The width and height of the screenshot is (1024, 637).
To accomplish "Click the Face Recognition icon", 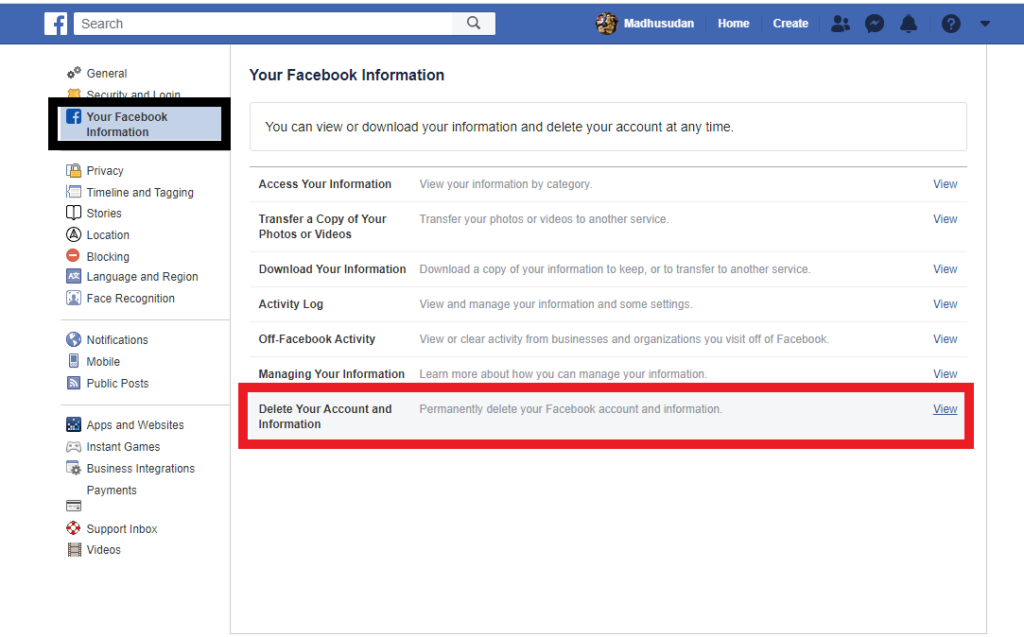I will [x=74, y=298].
